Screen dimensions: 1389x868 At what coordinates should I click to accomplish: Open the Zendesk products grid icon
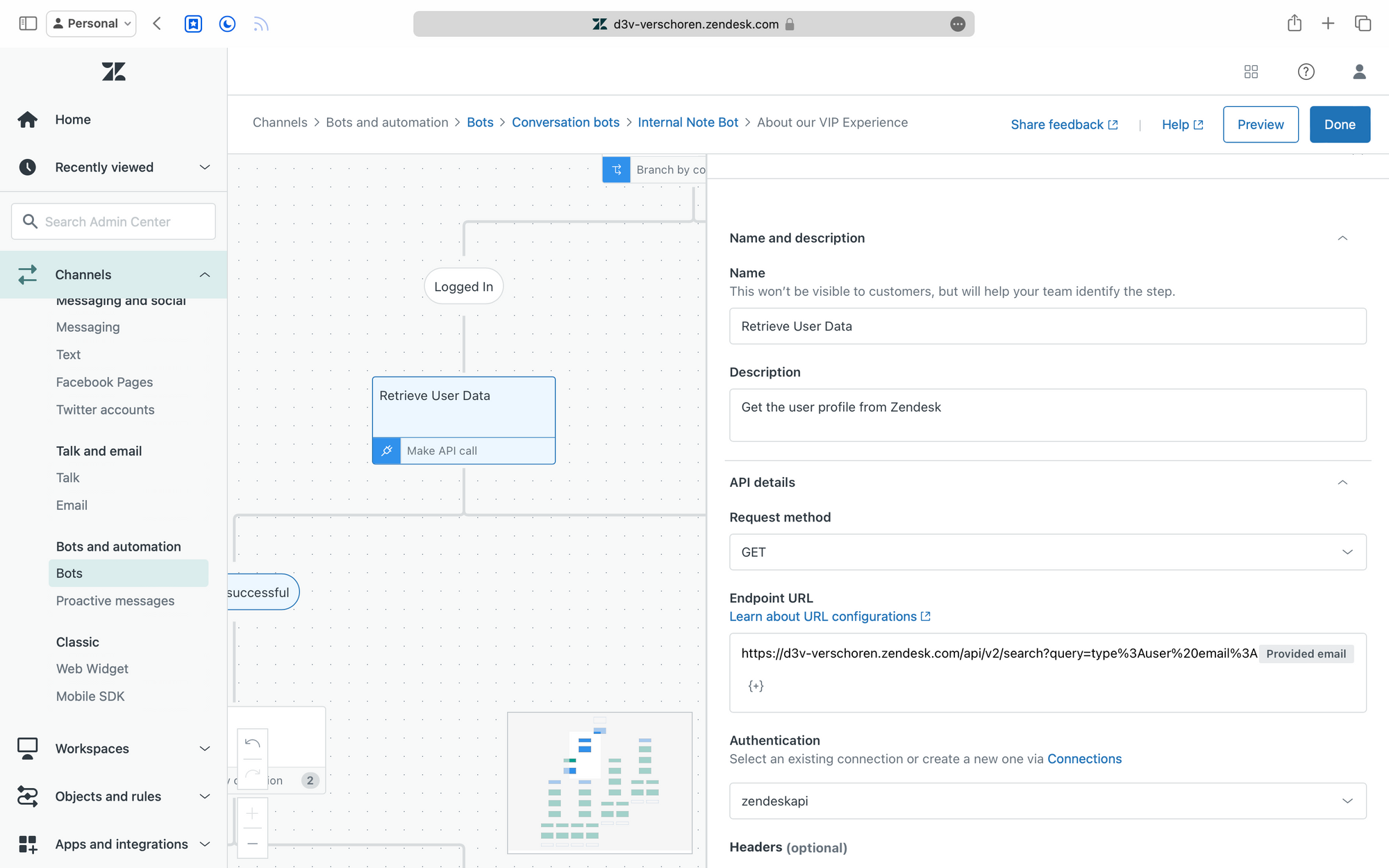(1251, 72)
